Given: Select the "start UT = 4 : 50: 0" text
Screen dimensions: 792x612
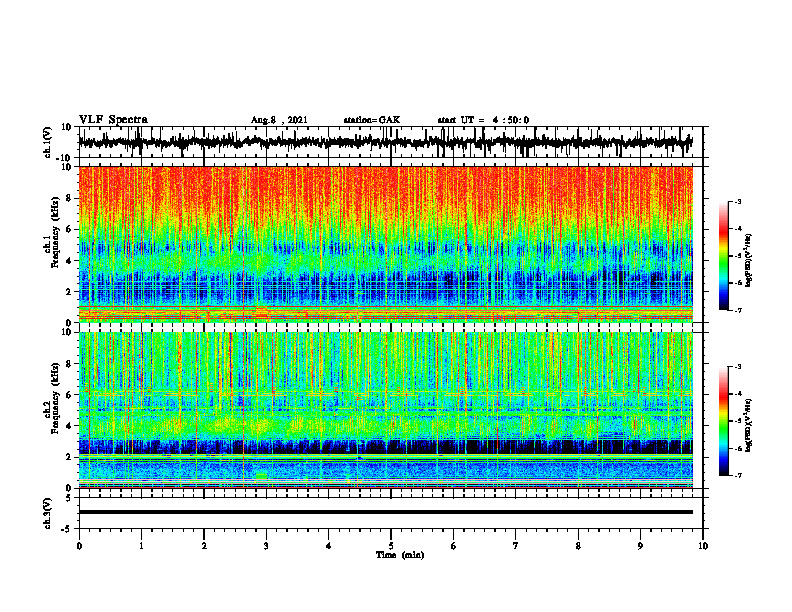Looking at the screenshot, I should pyautogui.click(x=483, y=120).
